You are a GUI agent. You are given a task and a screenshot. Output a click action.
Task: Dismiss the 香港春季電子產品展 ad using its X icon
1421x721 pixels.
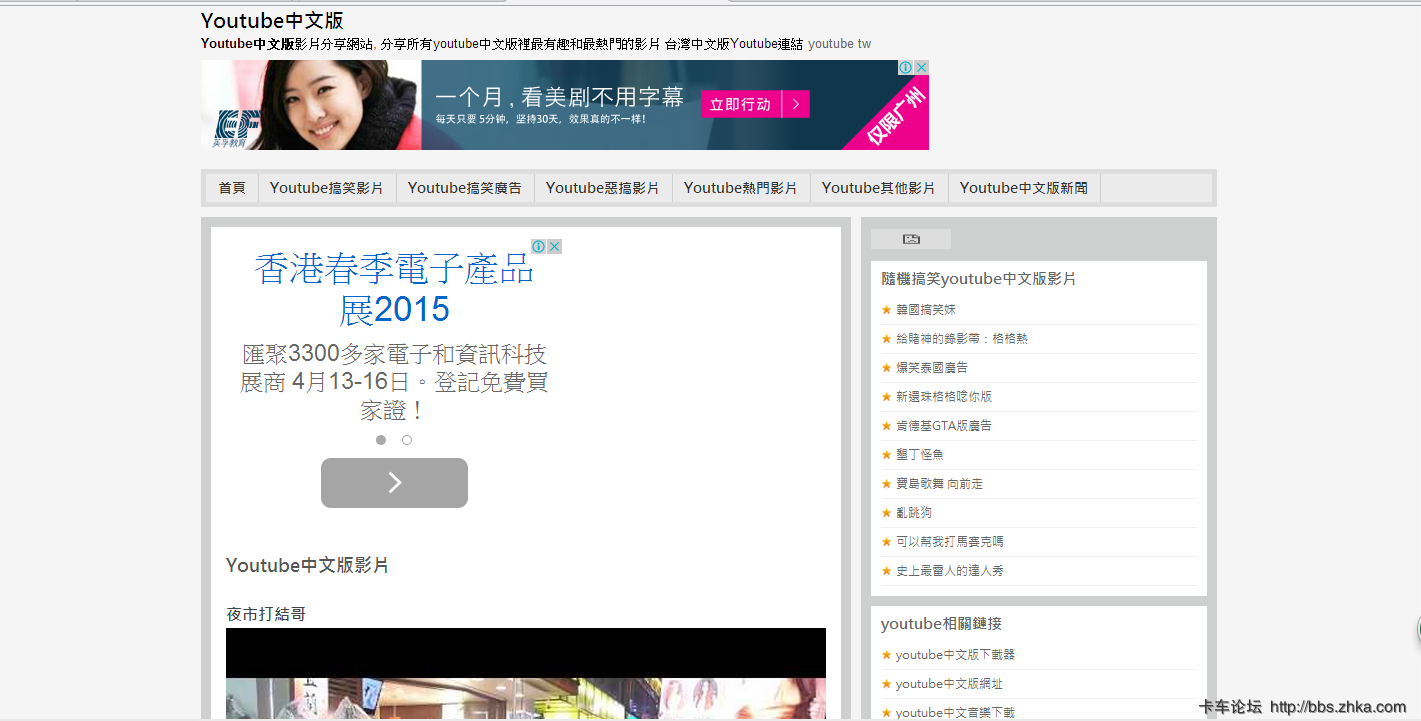point(554,246)
